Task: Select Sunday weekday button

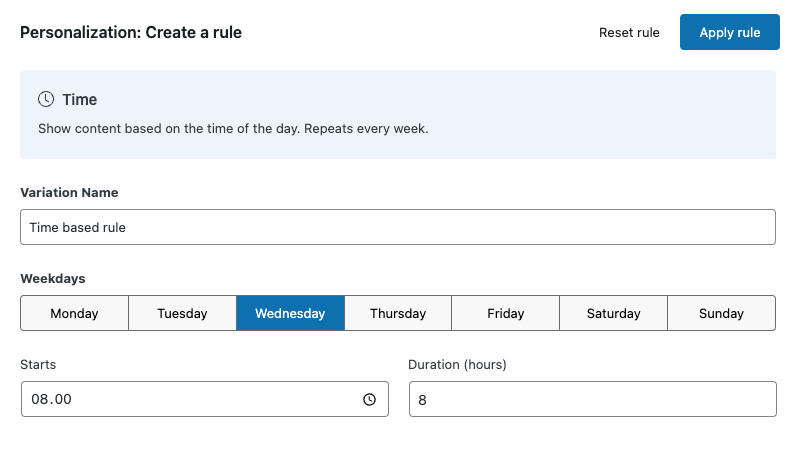Action: point(721,313)
